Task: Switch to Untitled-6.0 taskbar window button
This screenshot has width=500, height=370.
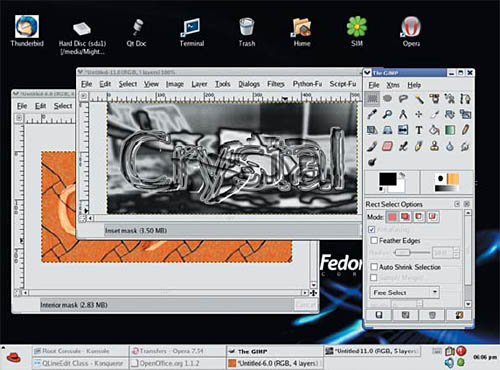Action: point(274,363)
